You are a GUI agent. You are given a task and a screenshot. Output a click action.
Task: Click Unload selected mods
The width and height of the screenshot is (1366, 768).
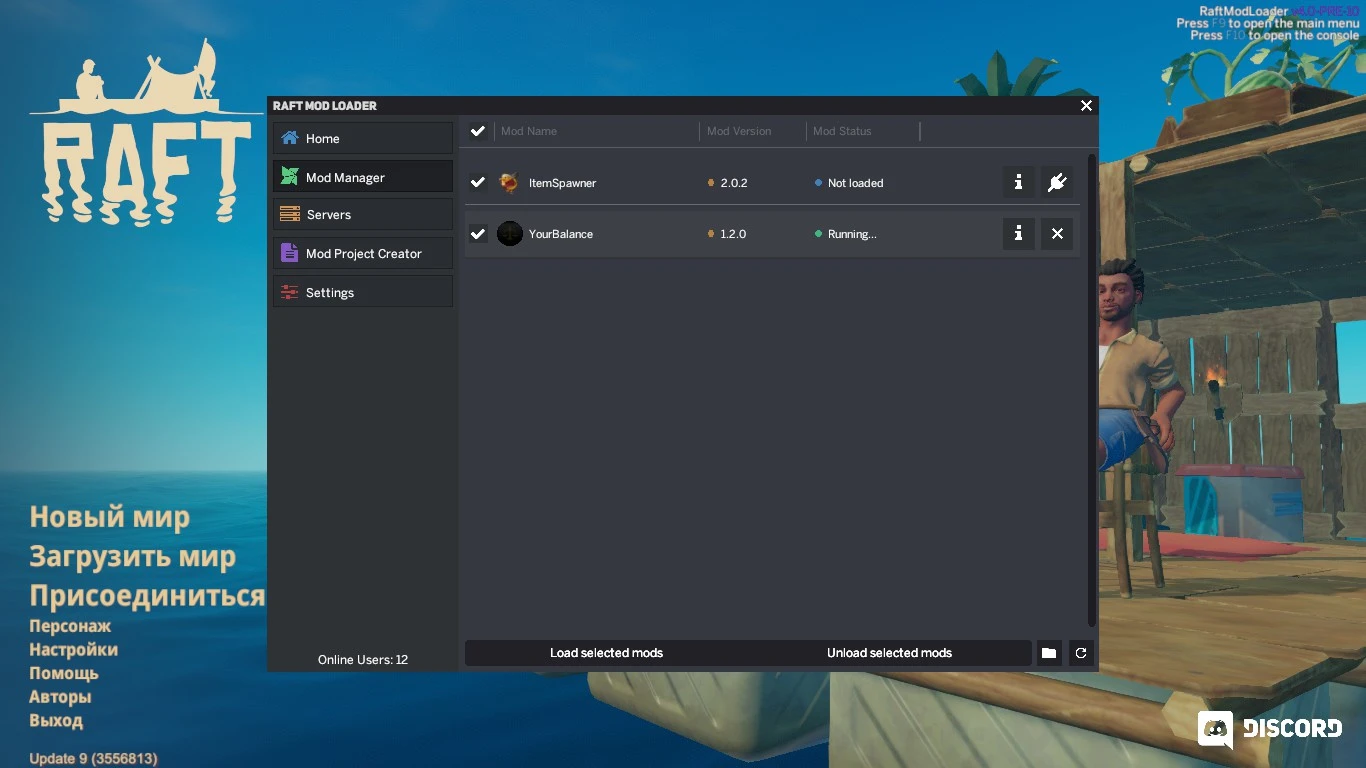click(889, 653)
